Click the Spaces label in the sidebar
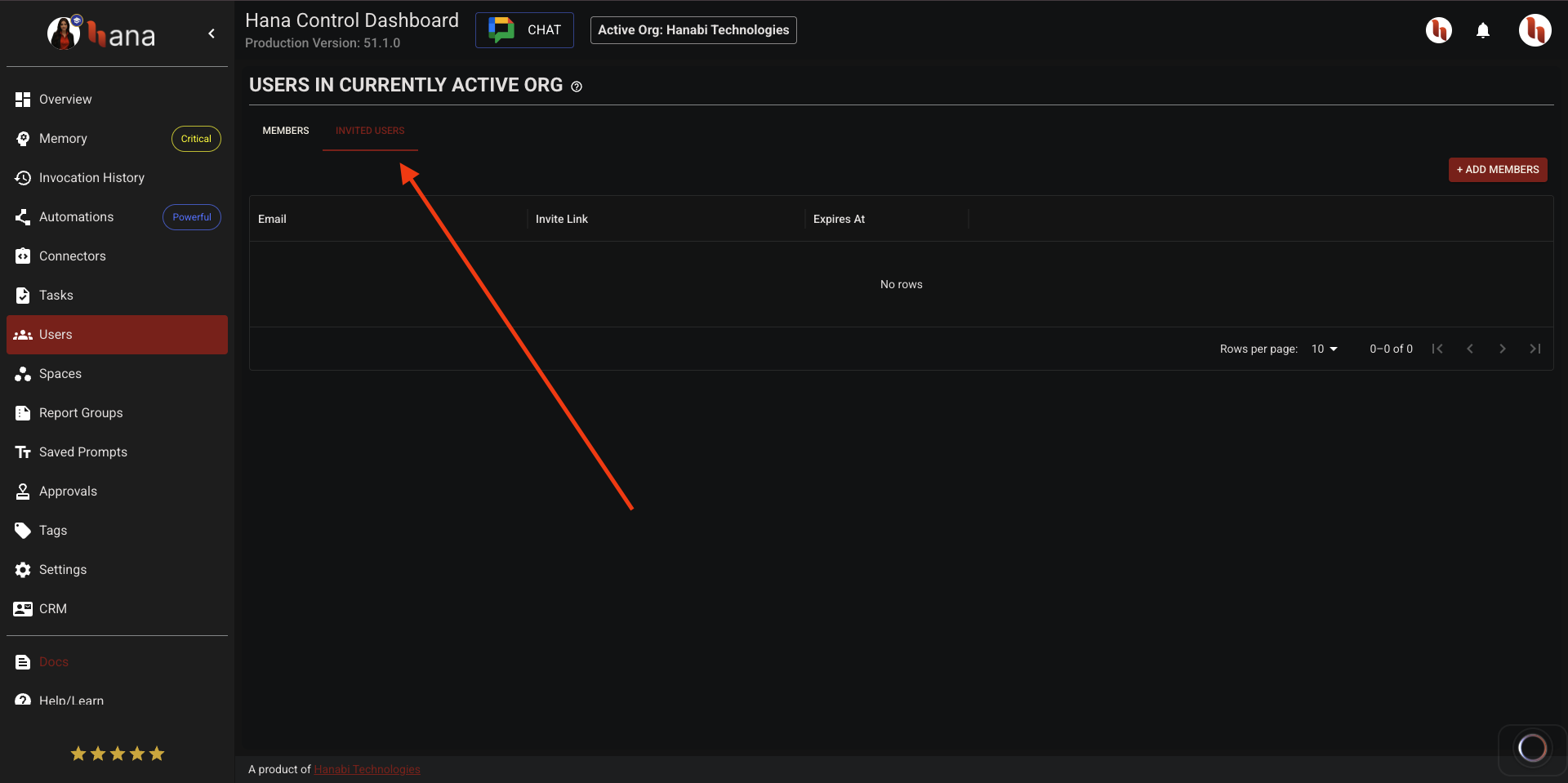The image size is (1568, 783). (x=60, y=374)
